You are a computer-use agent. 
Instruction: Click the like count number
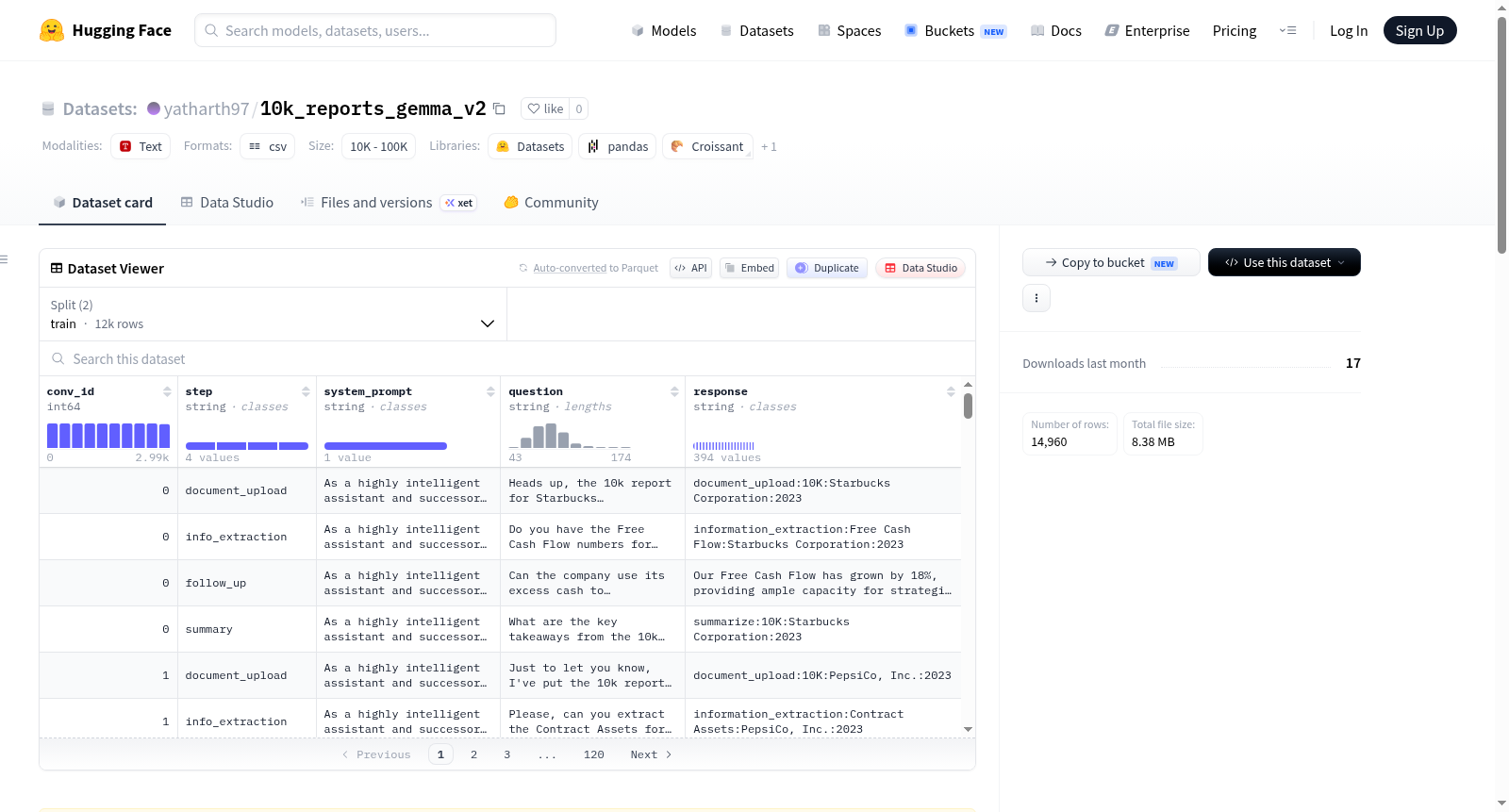[x=579, y=108]
